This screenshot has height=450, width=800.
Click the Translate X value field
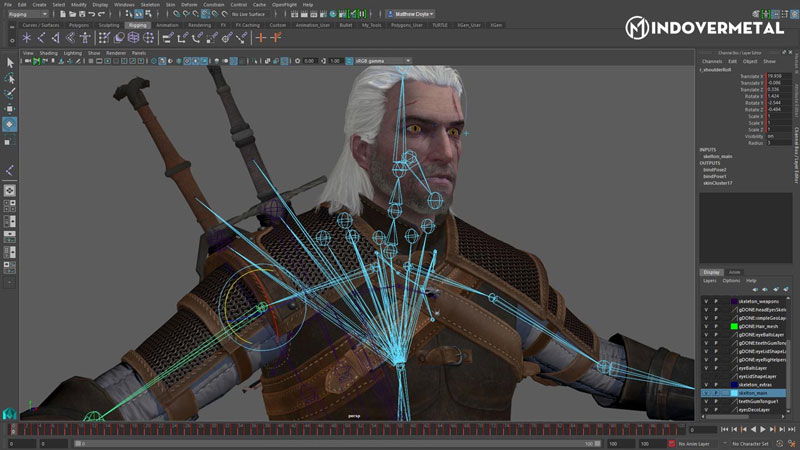coord(779,76)
